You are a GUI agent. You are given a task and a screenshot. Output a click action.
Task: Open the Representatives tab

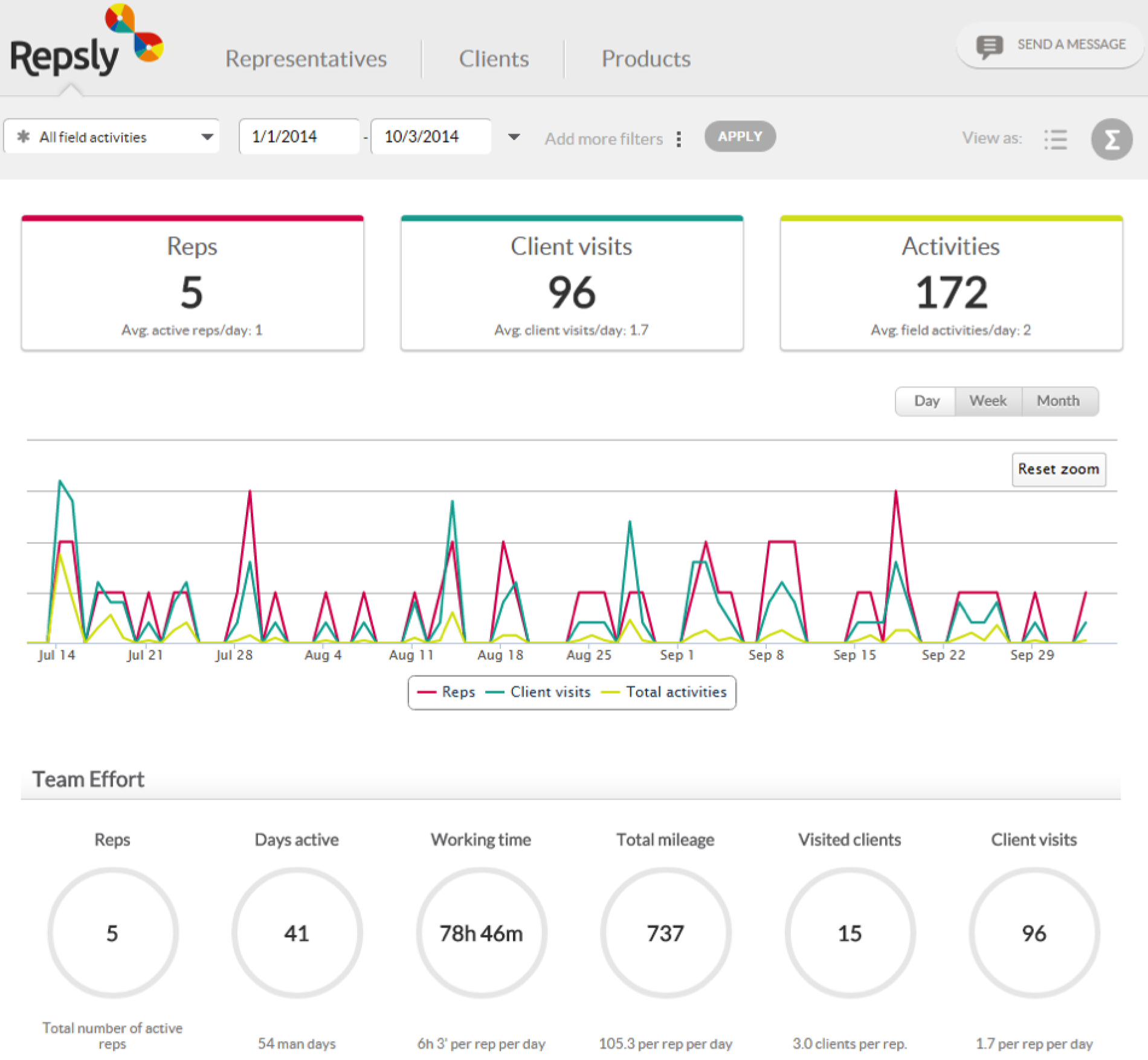pyautogui.click(x=306, y=59)
